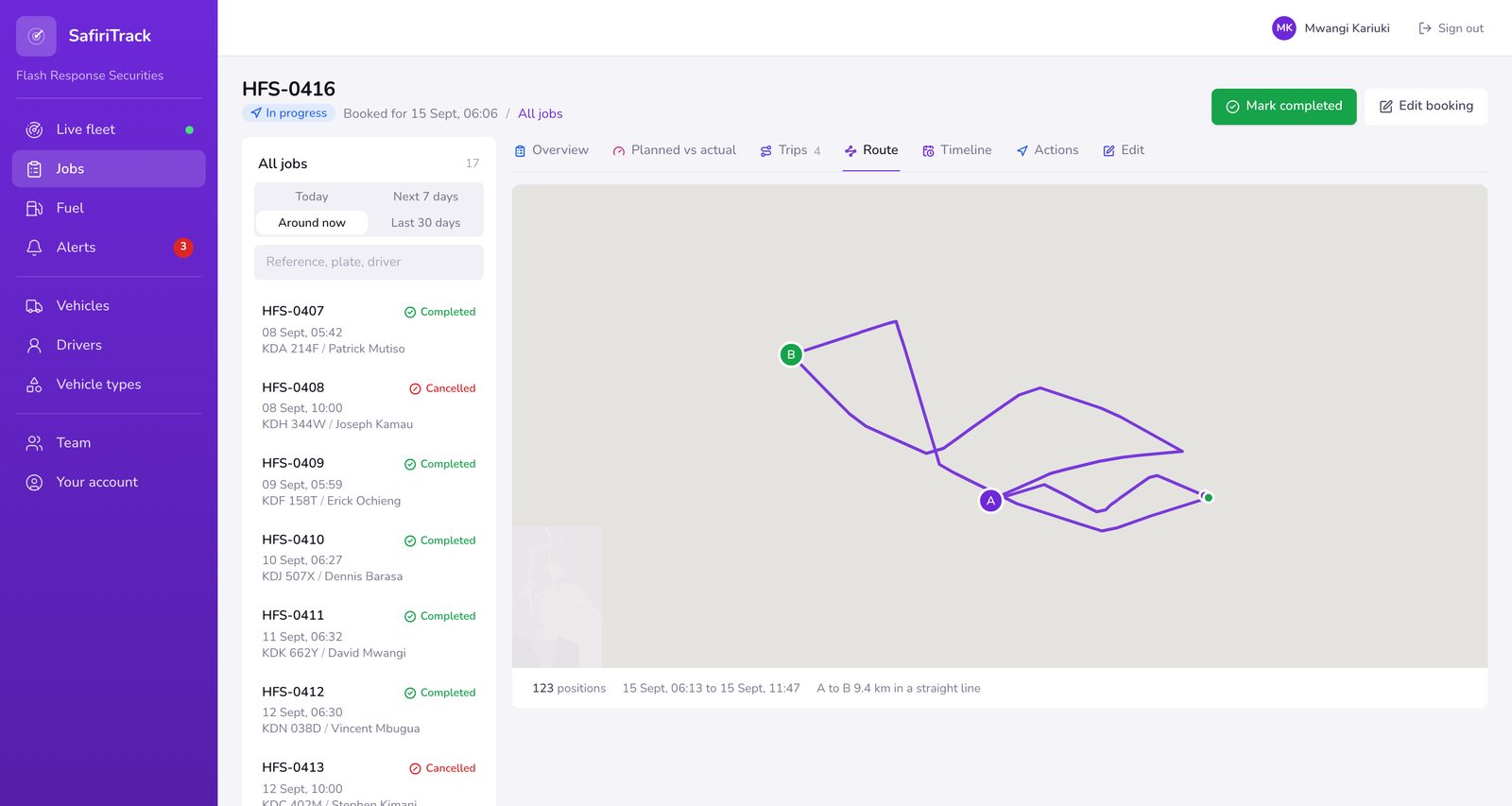Focus the Reference, plate, driver search field
The image size is (1512, 806).
pos(369,263)
